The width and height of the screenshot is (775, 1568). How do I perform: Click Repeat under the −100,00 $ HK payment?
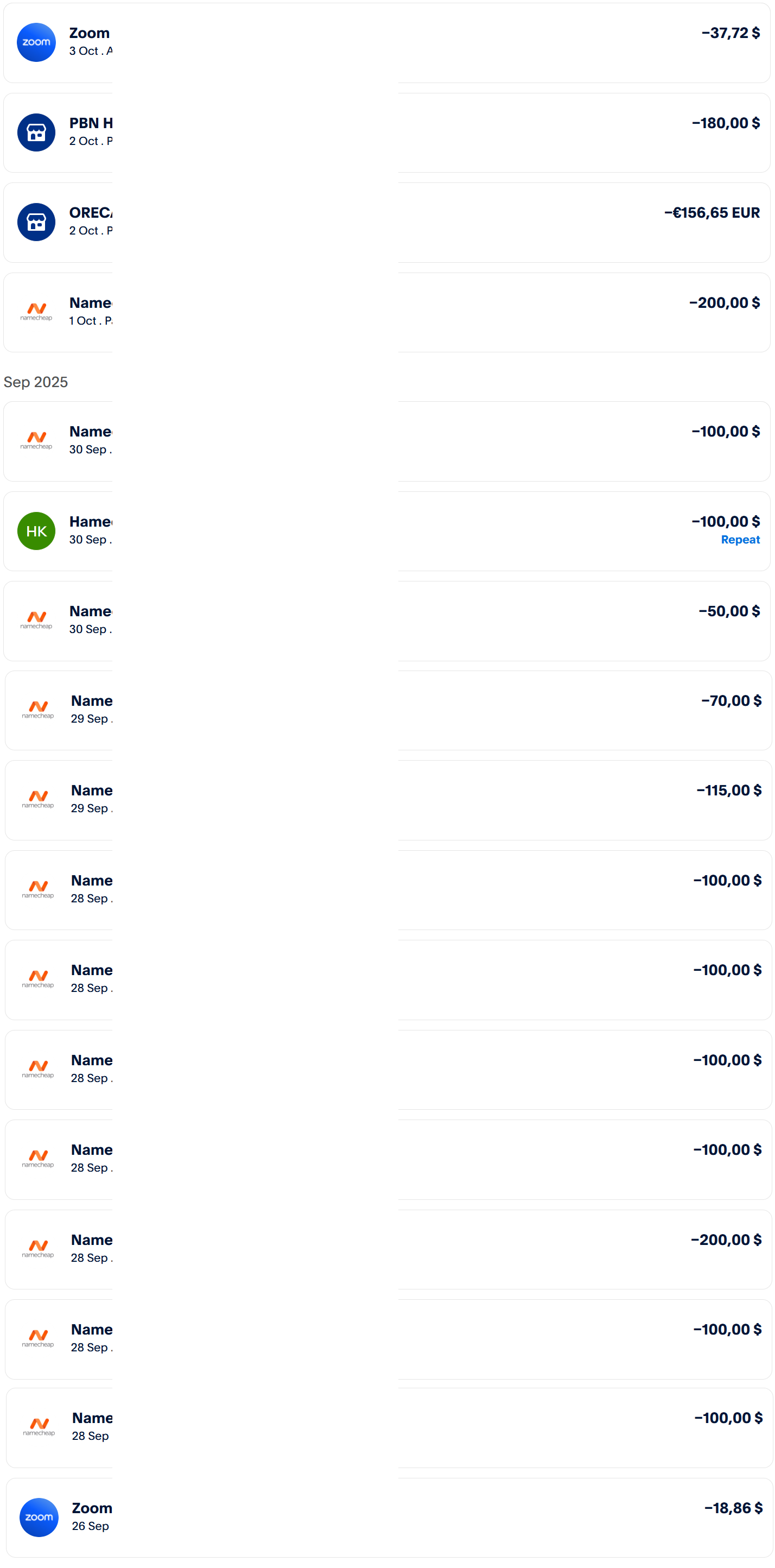(740, 540)
